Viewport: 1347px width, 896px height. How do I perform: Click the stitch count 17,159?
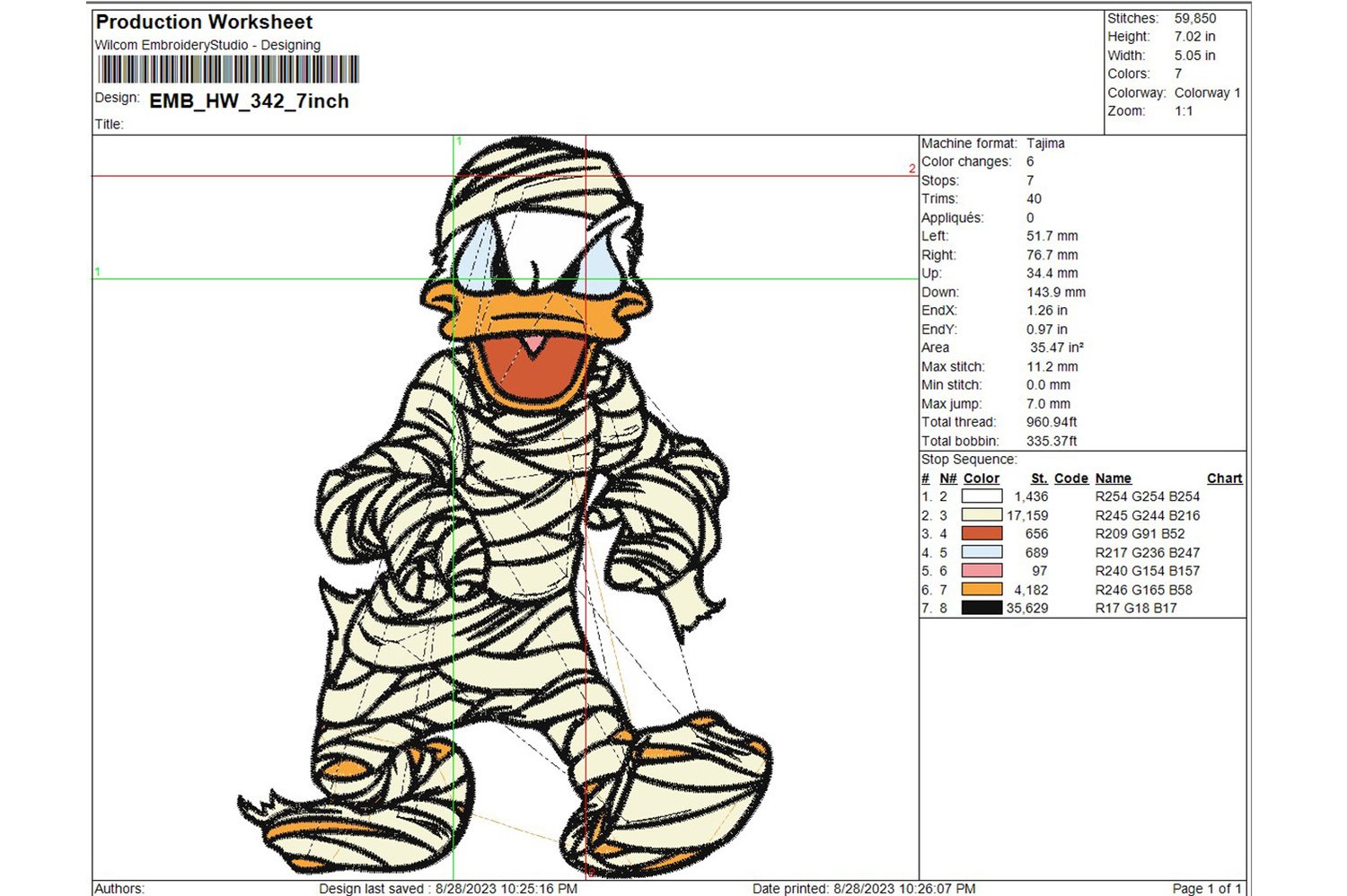click(1027, 515)
